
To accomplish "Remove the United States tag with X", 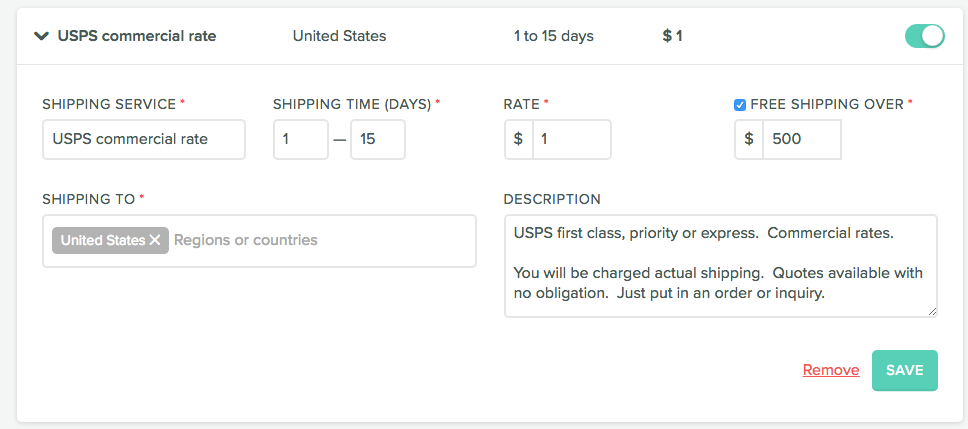I will [x=155, y=240].
